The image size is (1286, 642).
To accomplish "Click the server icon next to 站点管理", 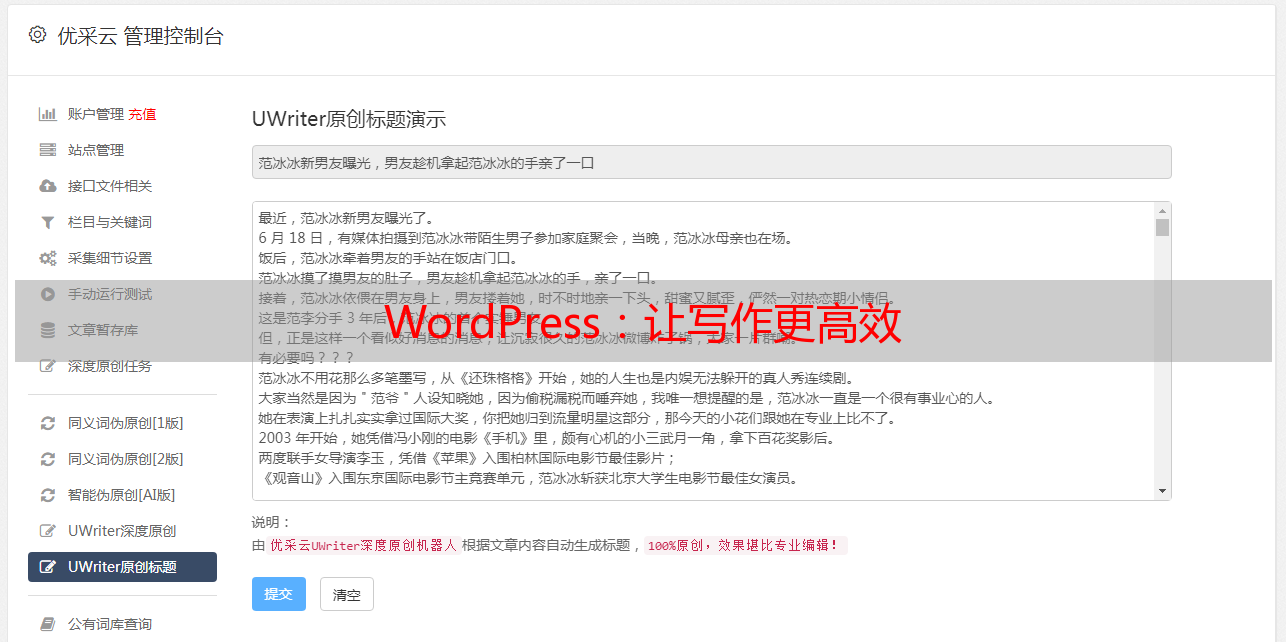I will click(47, 150).
